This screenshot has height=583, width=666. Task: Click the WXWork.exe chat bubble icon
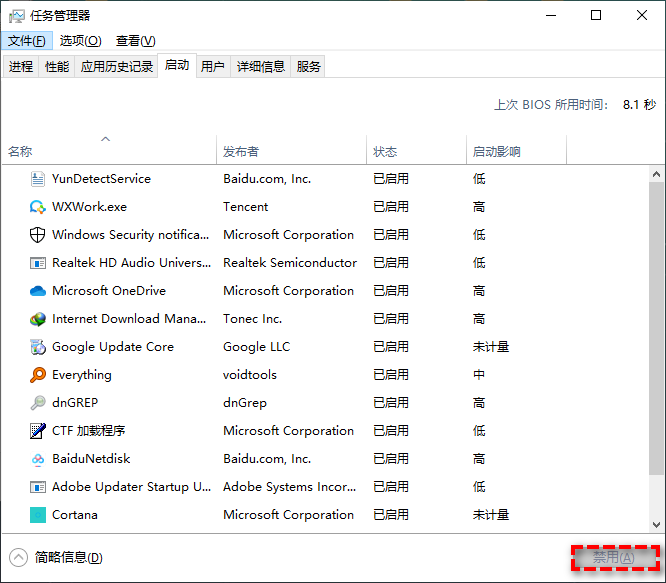point(37,207)
